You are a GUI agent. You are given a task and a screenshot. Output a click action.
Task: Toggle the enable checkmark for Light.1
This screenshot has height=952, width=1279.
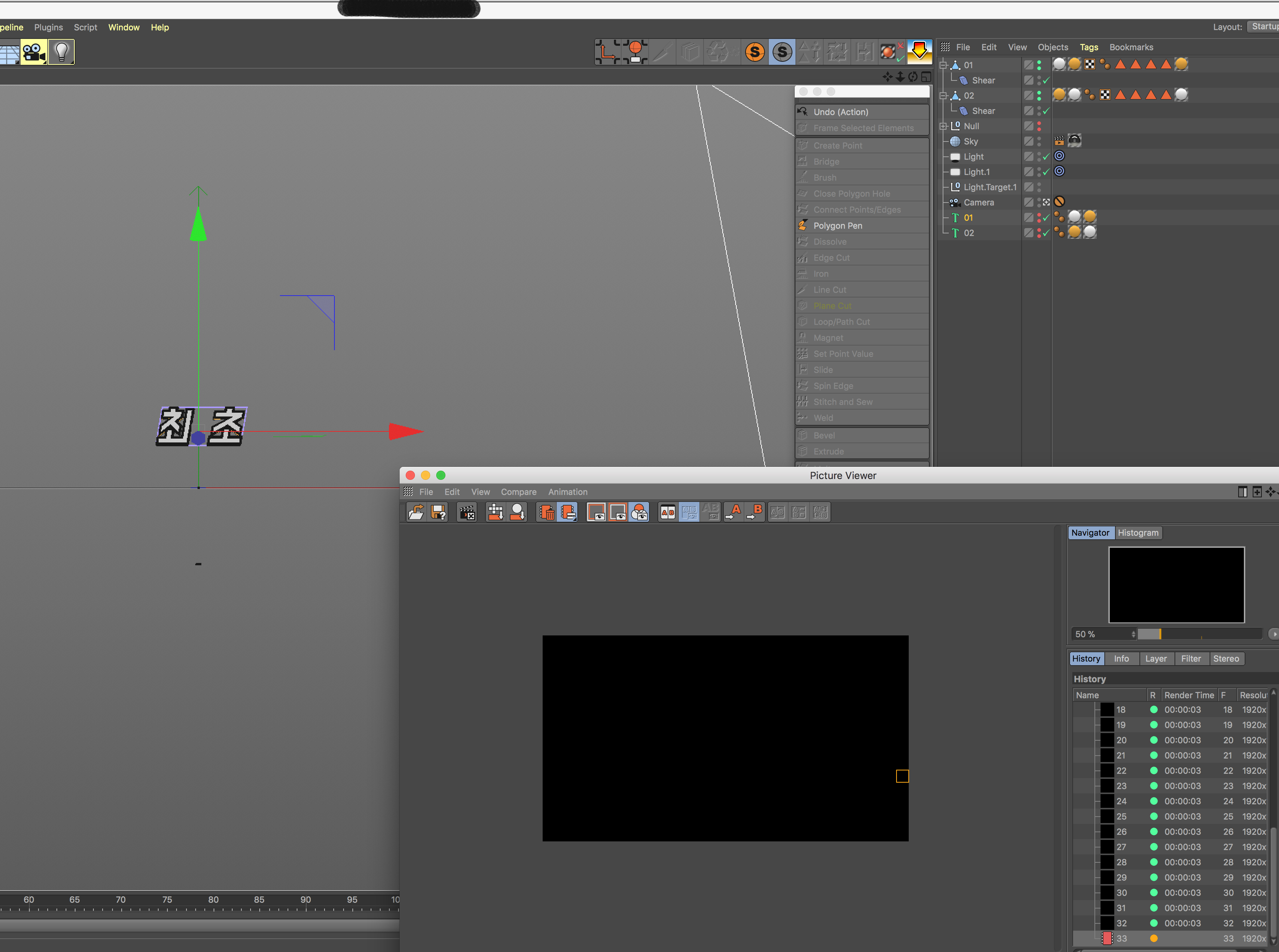(x=1046, y=172)
